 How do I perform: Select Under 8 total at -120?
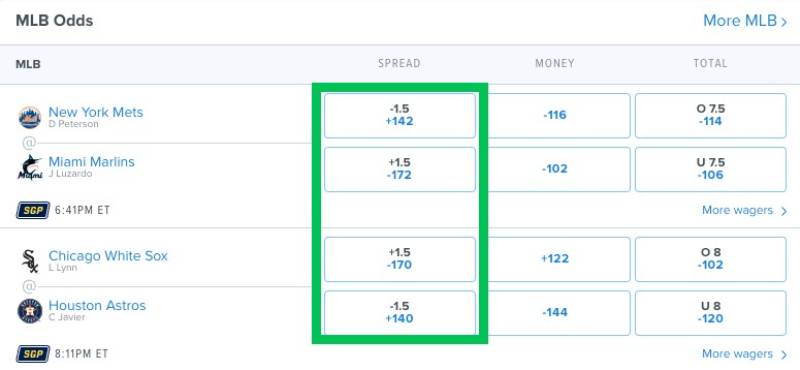point(710,313)
